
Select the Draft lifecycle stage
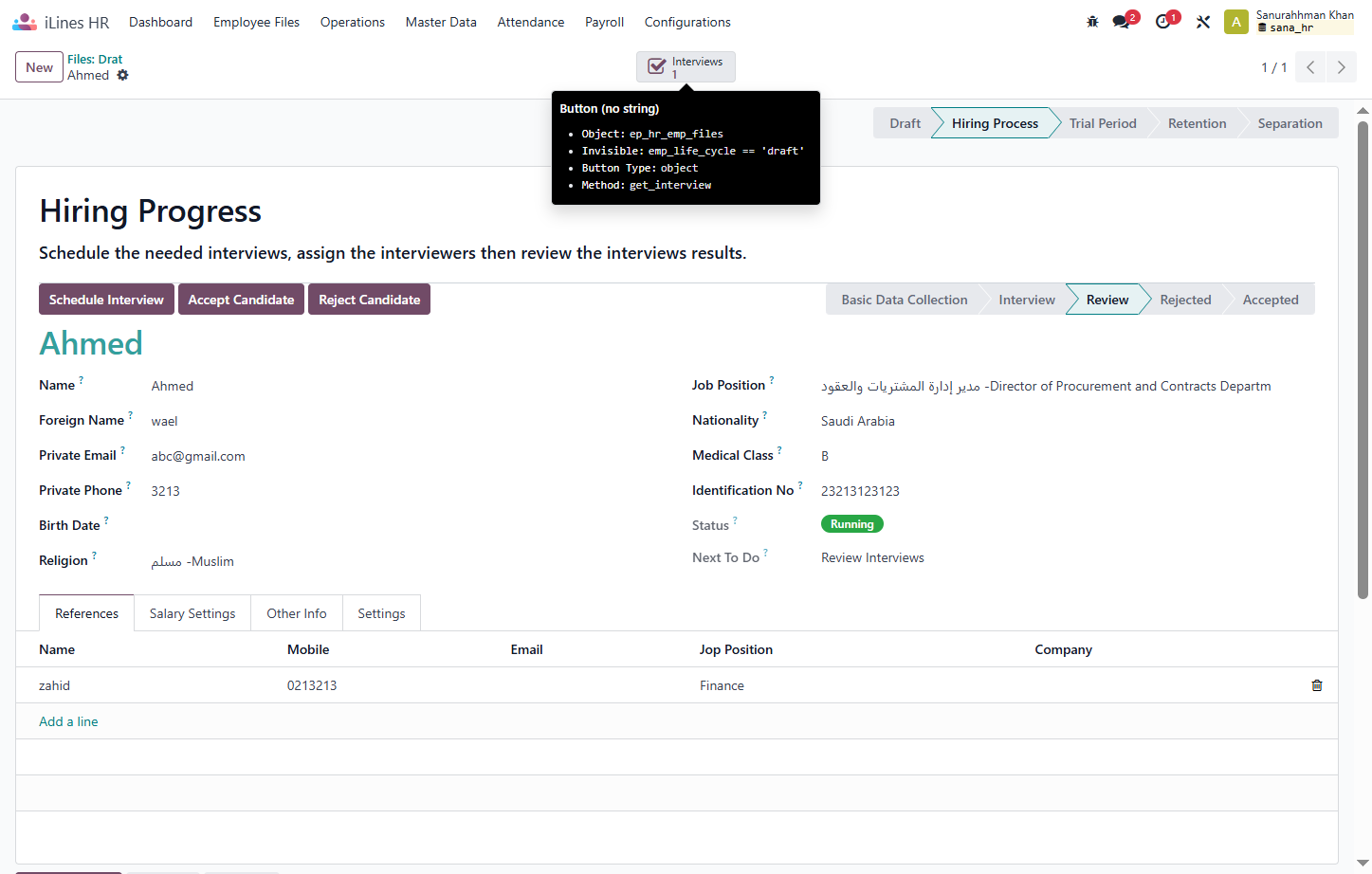905,123
